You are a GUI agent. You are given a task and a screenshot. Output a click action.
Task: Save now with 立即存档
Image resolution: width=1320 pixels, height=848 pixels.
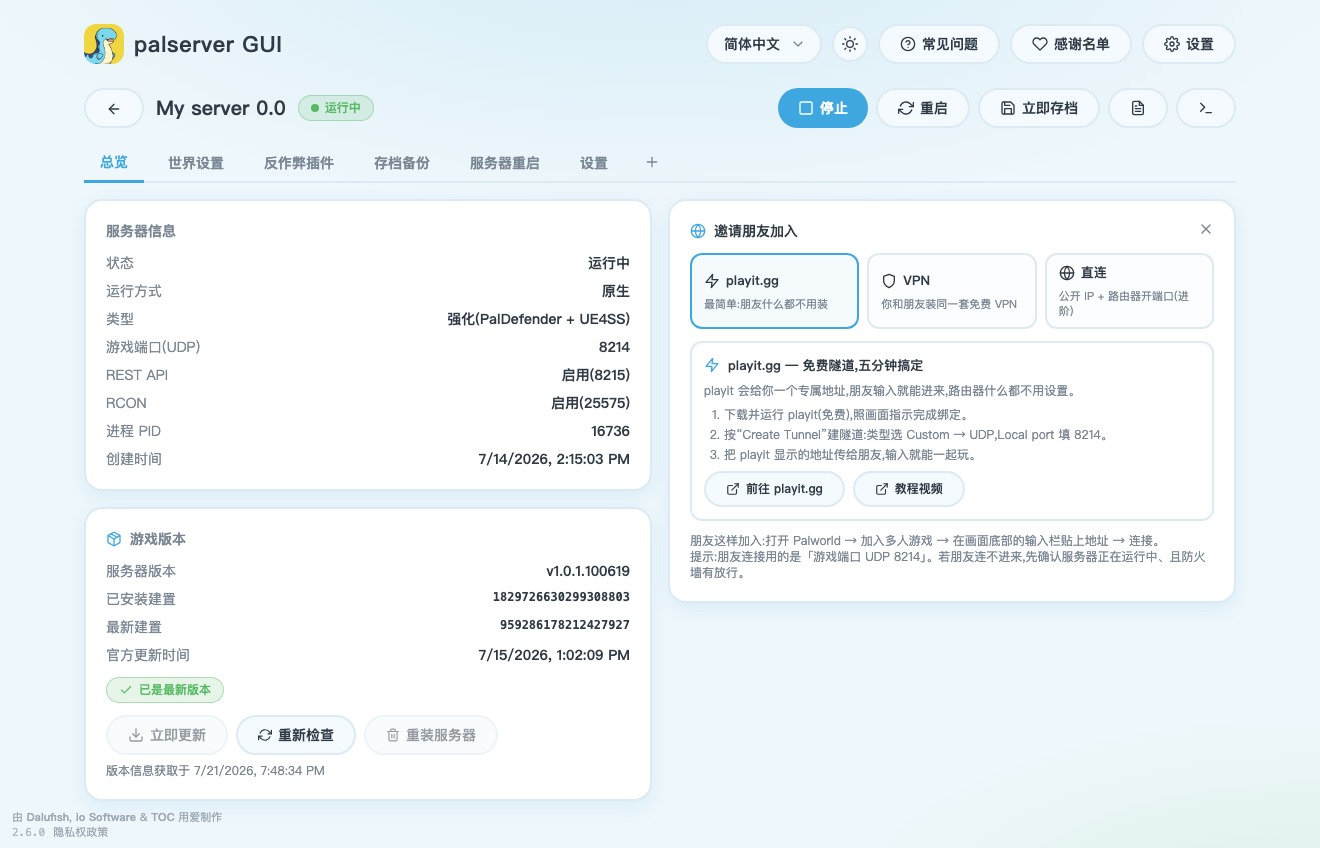point(1039,108)
